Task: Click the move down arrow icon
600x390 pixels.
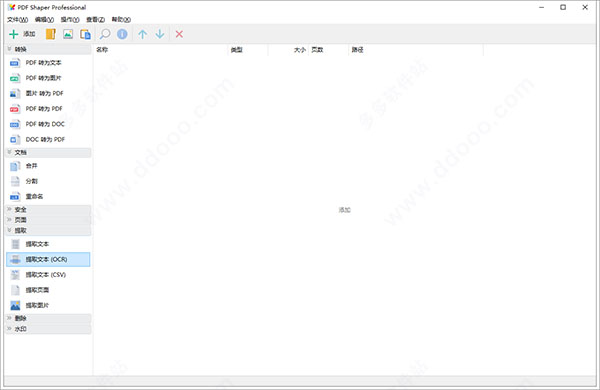Action: tap(160, 34)
